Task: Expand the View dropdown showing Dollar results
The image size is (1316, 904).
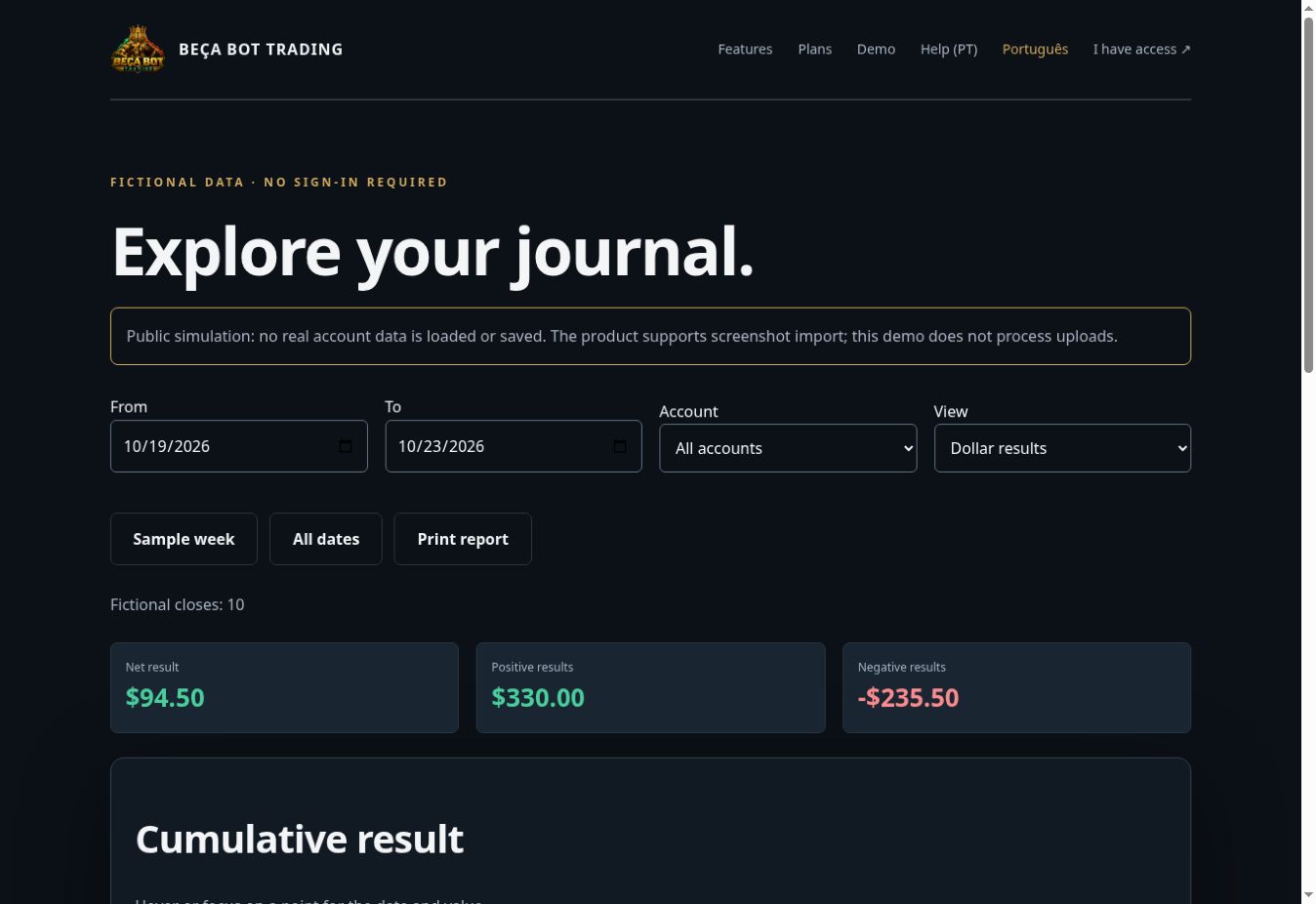Action: pos(1062,448)
